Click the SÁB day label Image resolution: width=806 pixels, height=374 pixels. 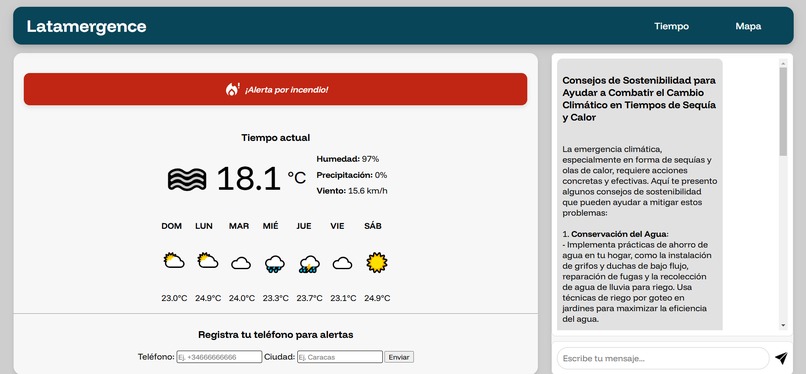[x=373, y=226]
